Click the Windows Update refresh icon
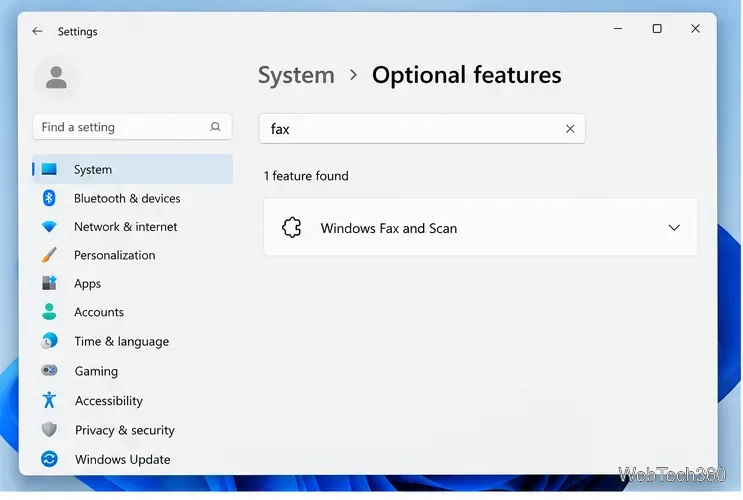 [x=49, y=459]
